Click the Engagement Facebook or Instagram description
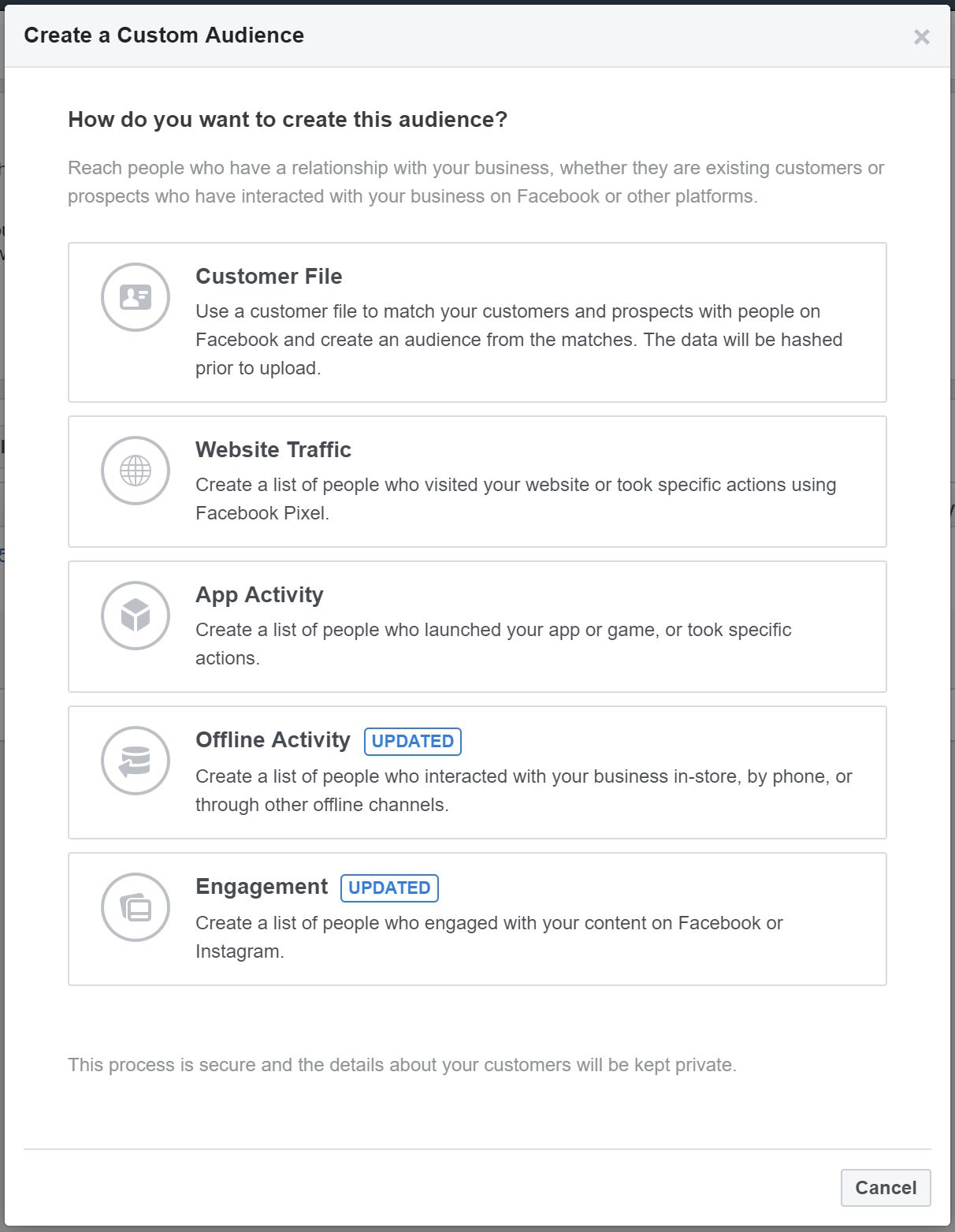 489,937
